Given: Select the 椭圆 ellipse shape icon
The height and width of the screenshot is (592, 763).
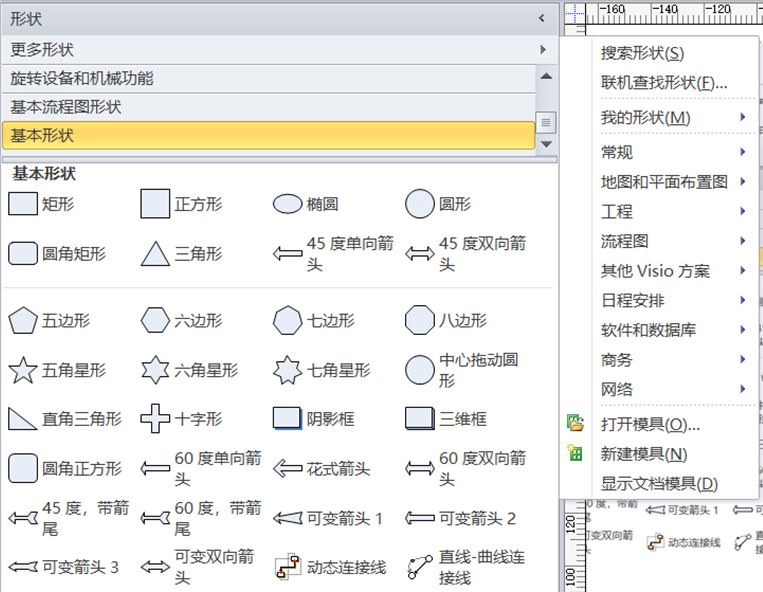Looking at the screenshot, I should [x=288, y=204].
